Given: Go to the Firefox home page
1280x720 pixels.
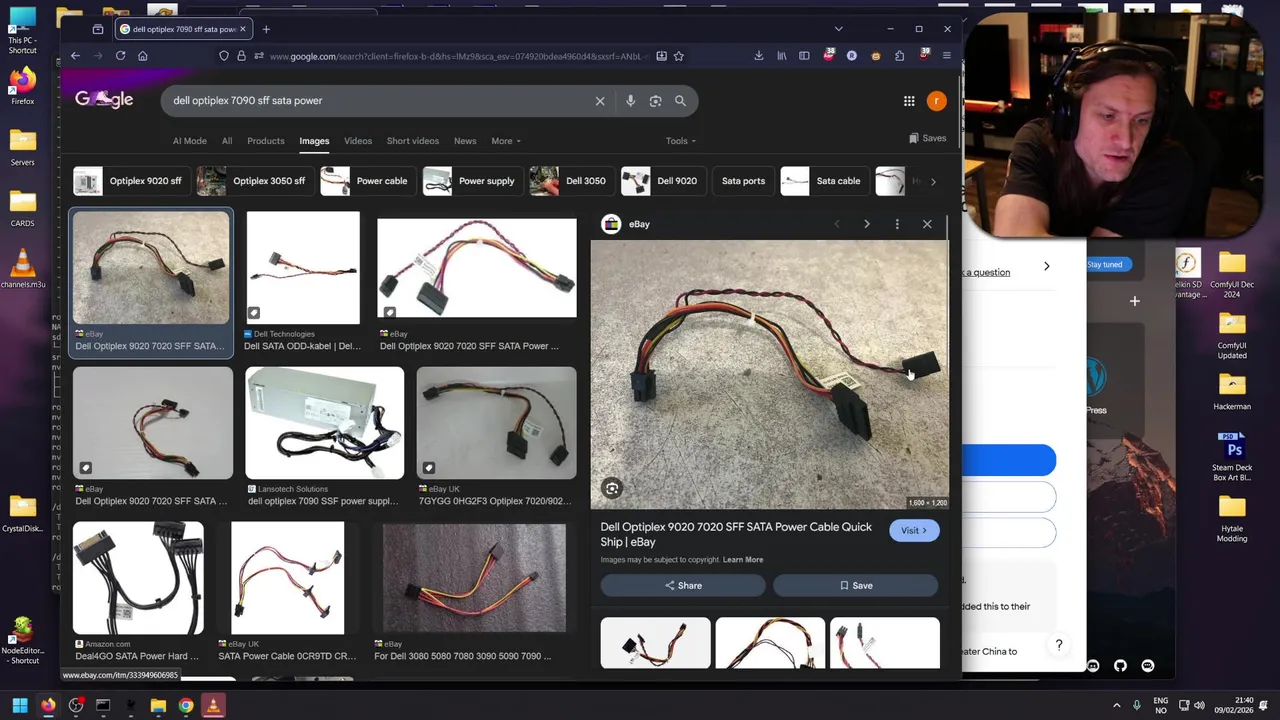Looking at the screenshot, I should pyautogui.click(x=142, y=56).
